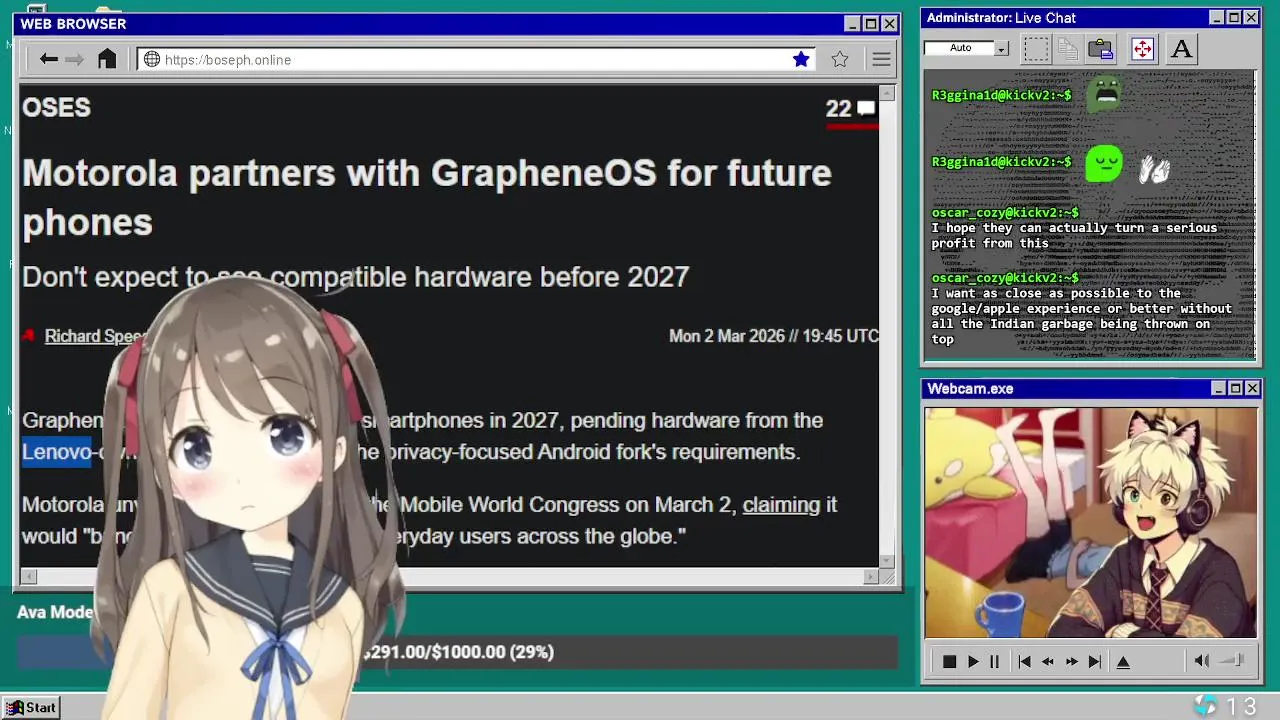The height and width of the screenshot is (720, 1280).
Task: Open the Font 'A' button in Live Chat
Action: [1181, 48]
